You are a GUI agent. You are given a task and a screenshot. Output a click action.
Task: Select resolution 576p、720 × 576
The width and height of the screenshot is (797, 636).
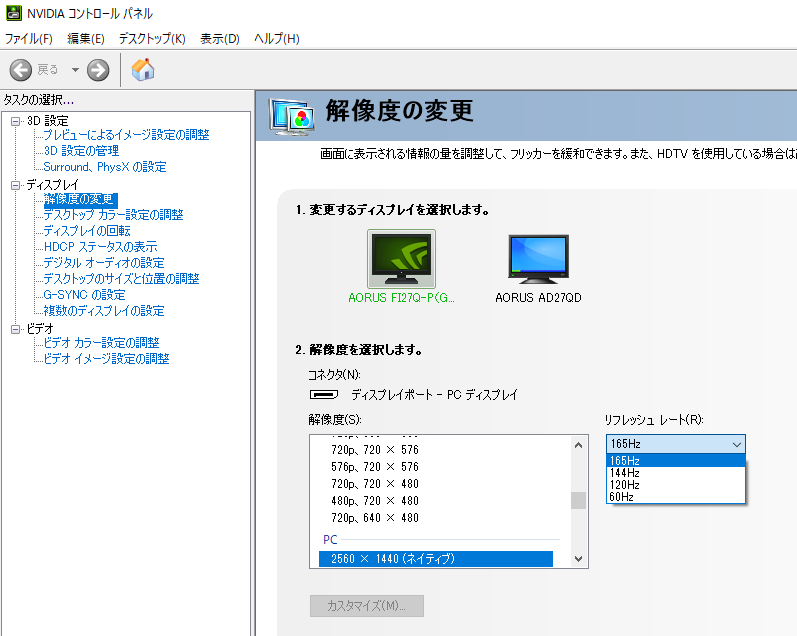click(x=375, y=467)
